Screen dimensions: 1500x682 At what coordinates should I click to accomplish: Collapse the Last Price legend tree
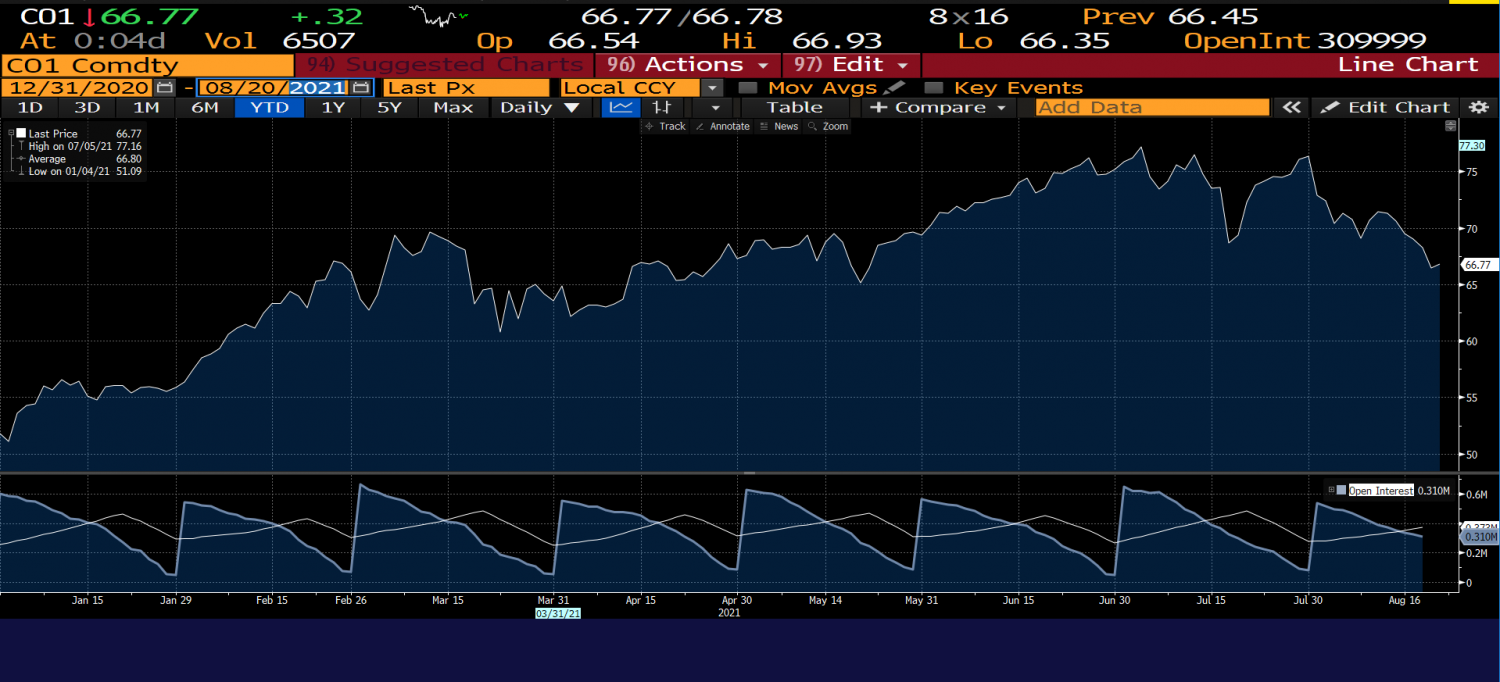tap(10, 133)
